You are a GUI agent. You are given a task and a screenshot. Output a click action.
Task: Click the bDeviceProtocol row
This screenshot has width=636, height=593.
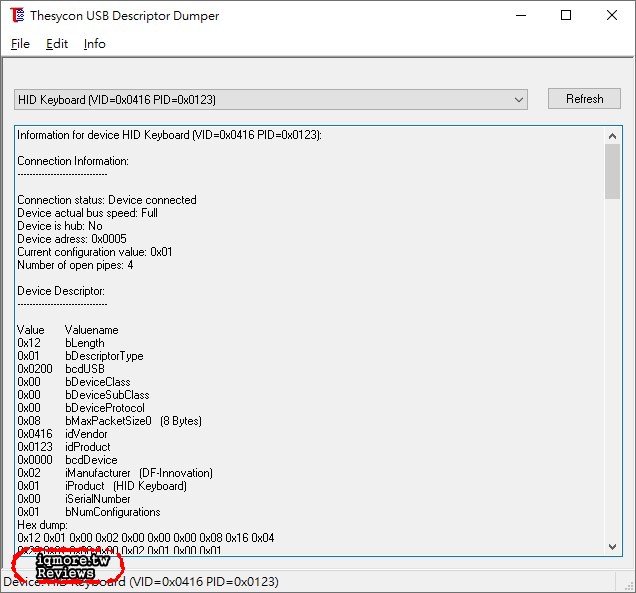pos(81,408)
